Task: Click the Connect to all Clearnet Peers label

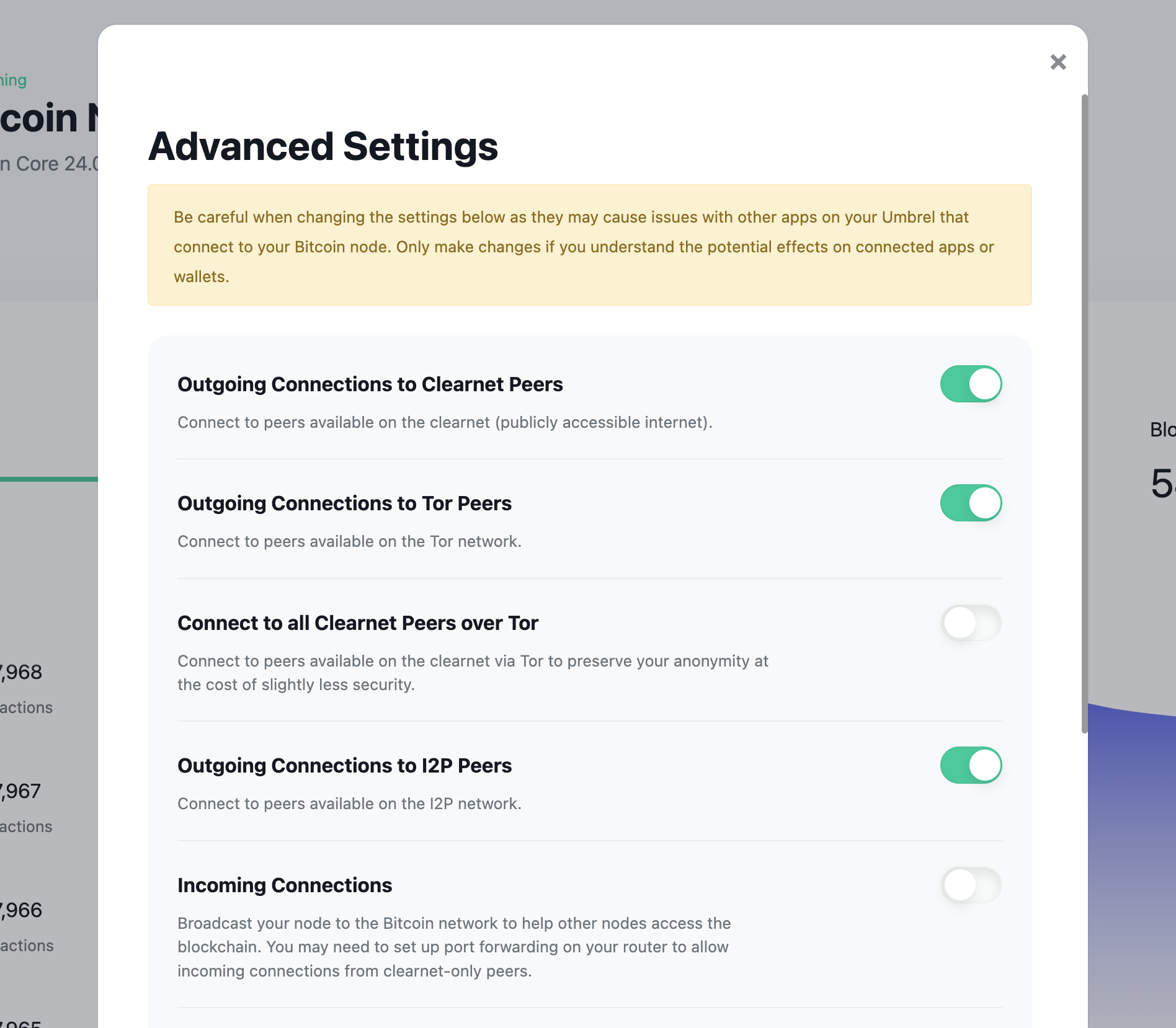Action: [358, 623]
